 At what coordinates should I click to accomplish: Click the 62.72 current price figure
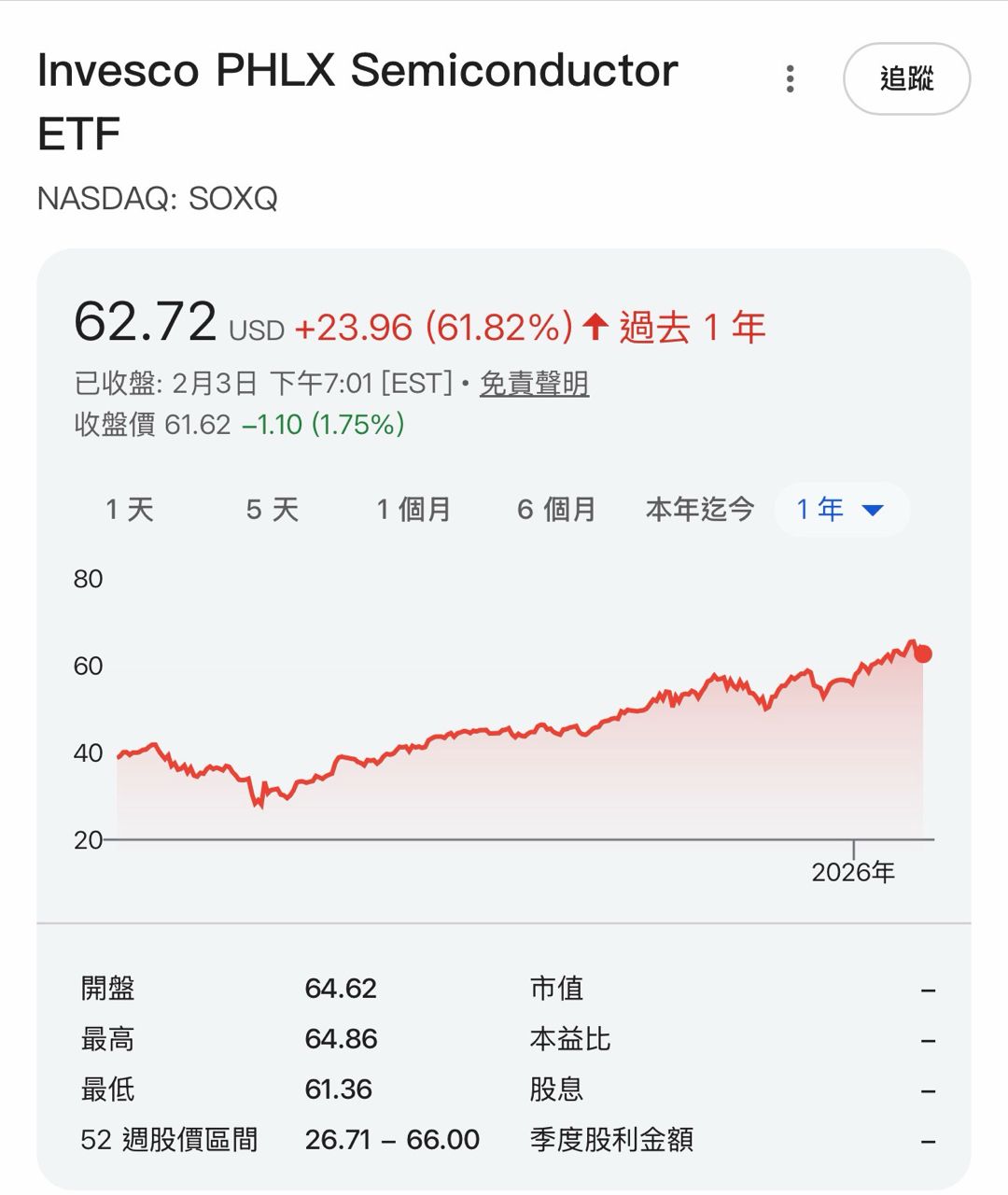click(x=146, y=322)
